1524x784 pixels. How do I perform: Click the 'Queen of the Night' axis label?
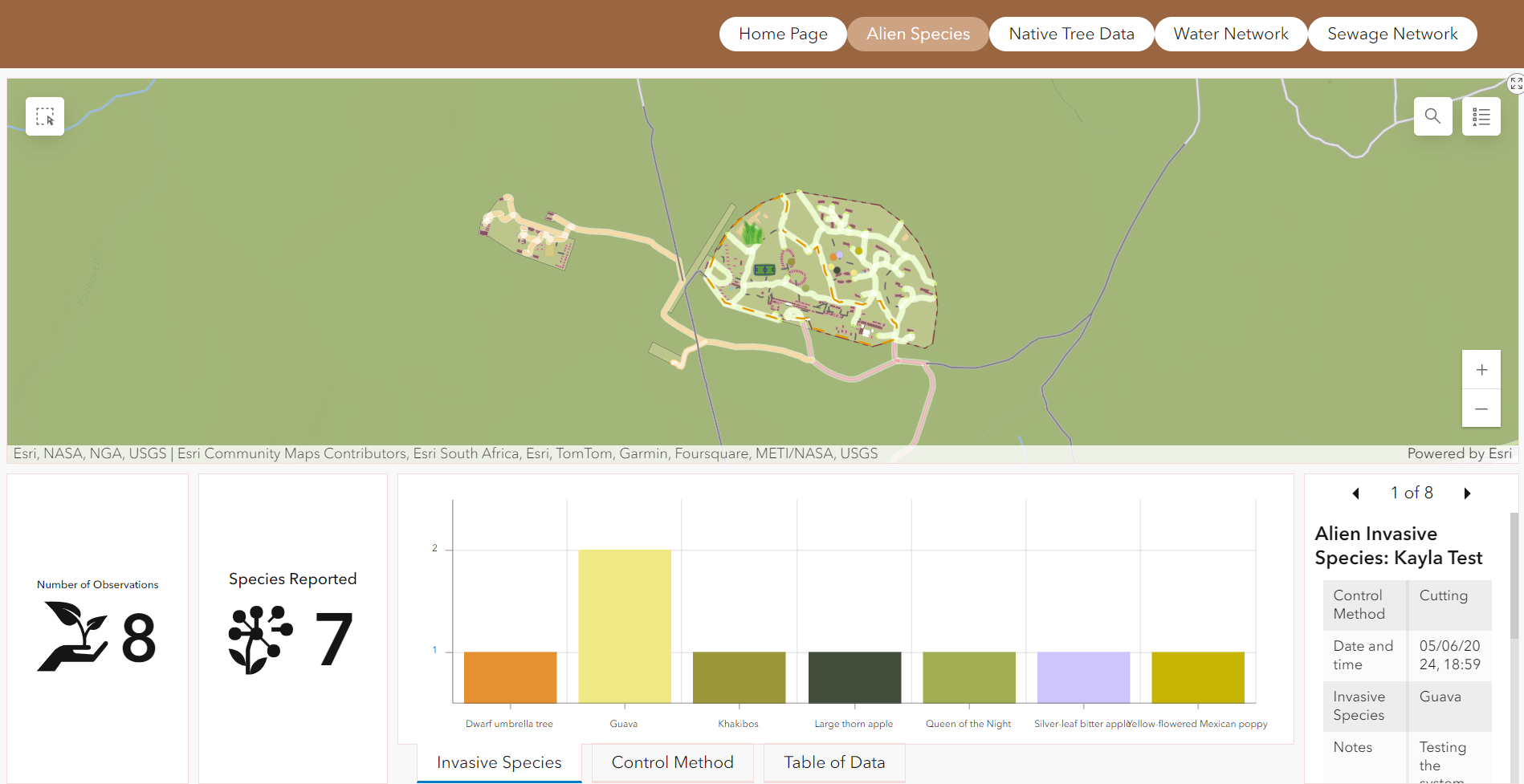968,724
